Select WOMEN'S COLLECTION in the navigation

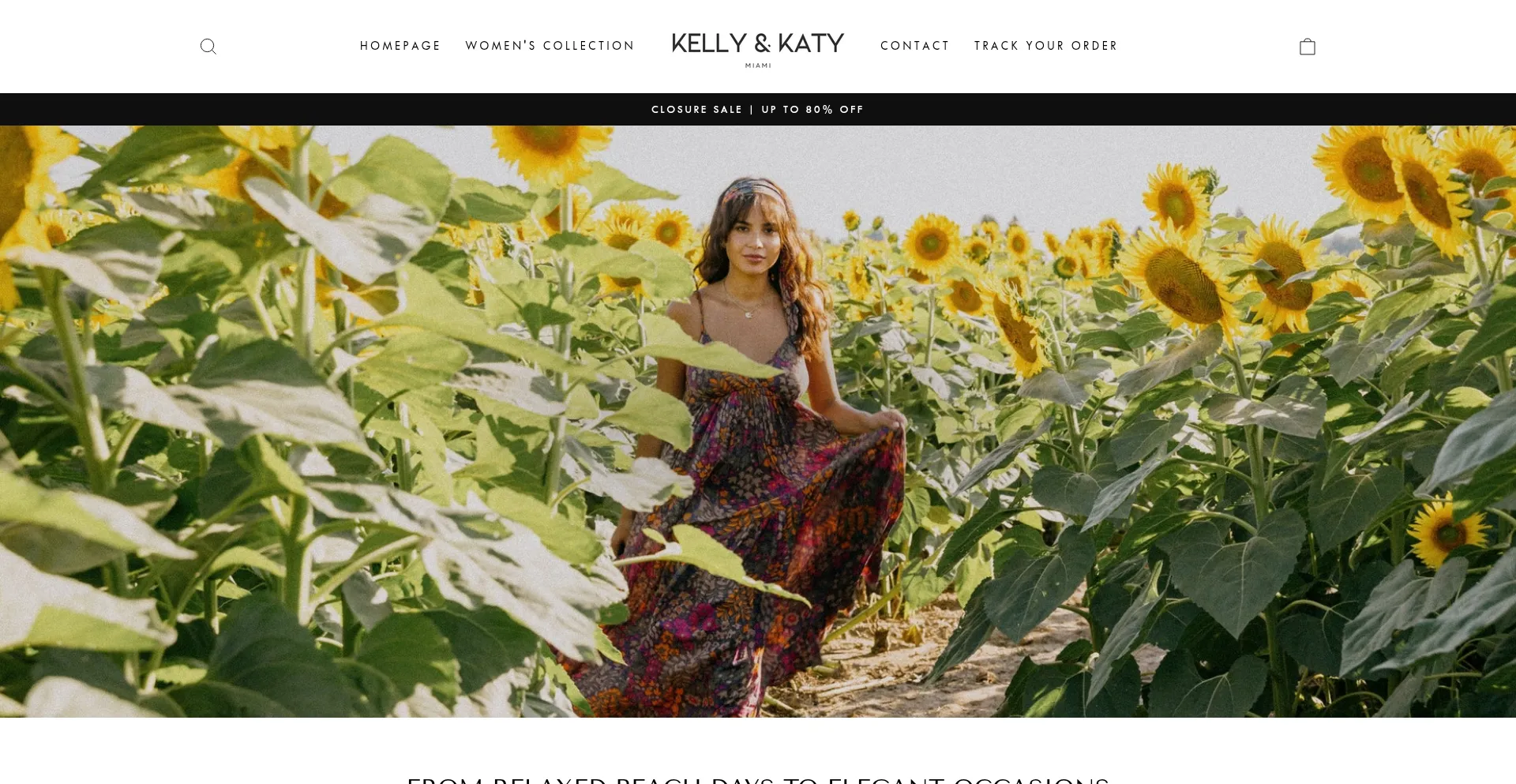[x=550, y=46]
